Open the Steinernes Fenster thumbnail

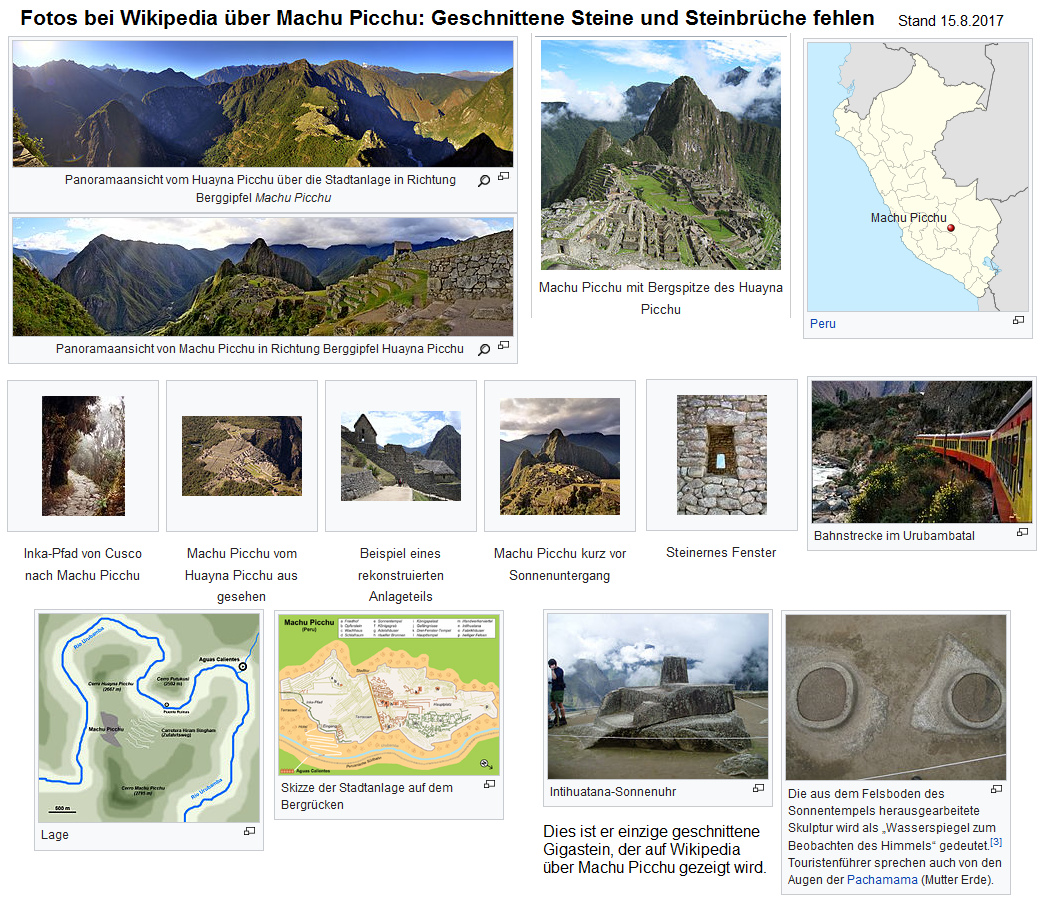tap(722, 455)
